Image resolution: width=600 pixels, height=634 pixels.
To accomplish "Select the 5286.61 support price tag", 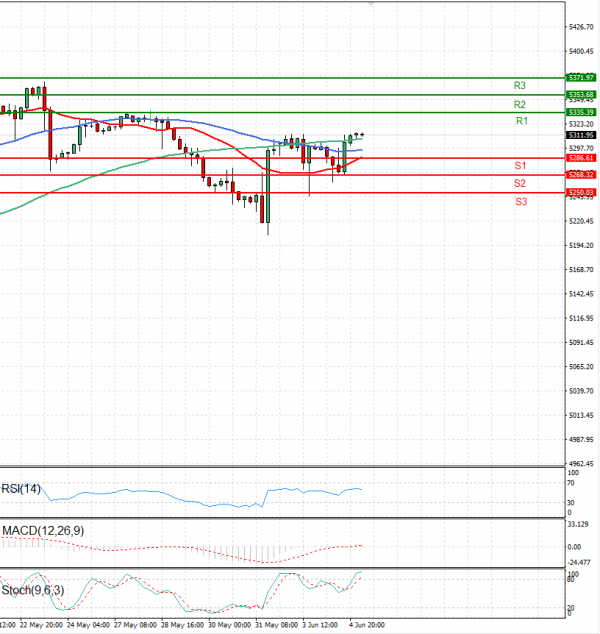I will tap(581, 158).
